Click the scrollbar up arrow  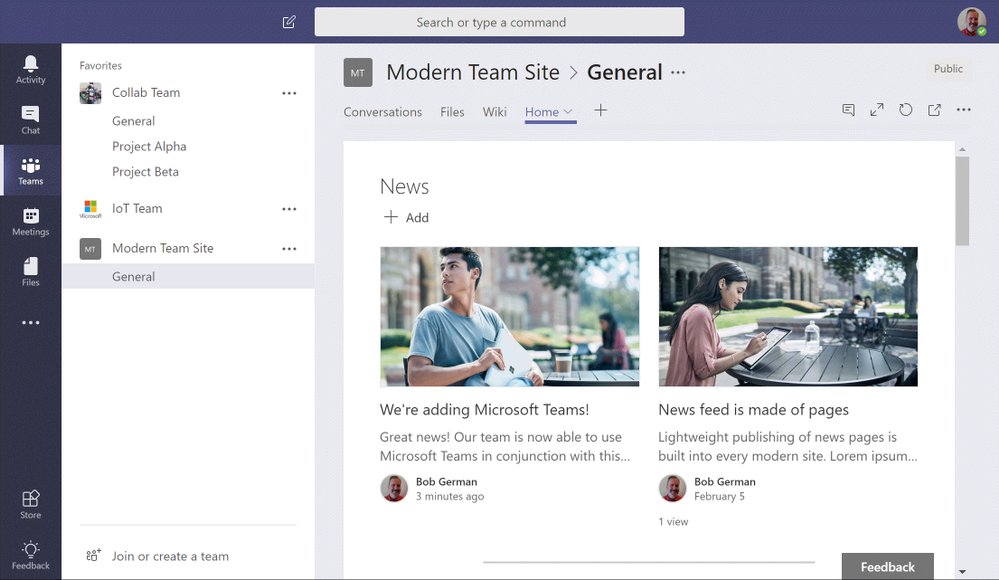tap(962, 149)
